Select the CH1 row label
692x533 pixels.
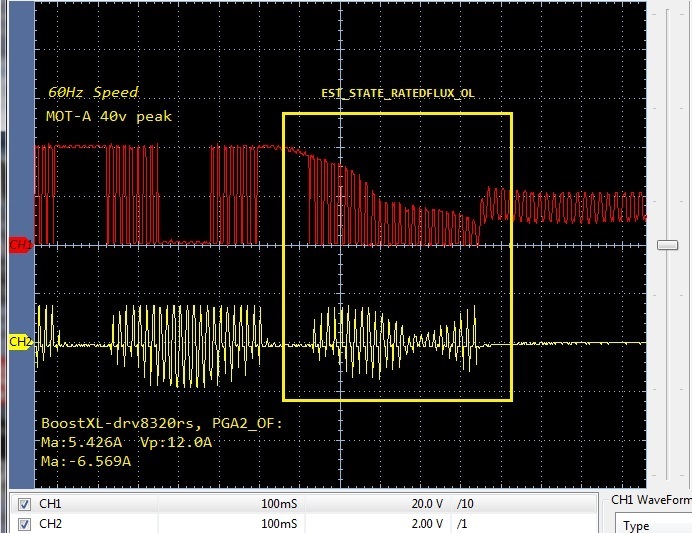(x=50, y=504)
